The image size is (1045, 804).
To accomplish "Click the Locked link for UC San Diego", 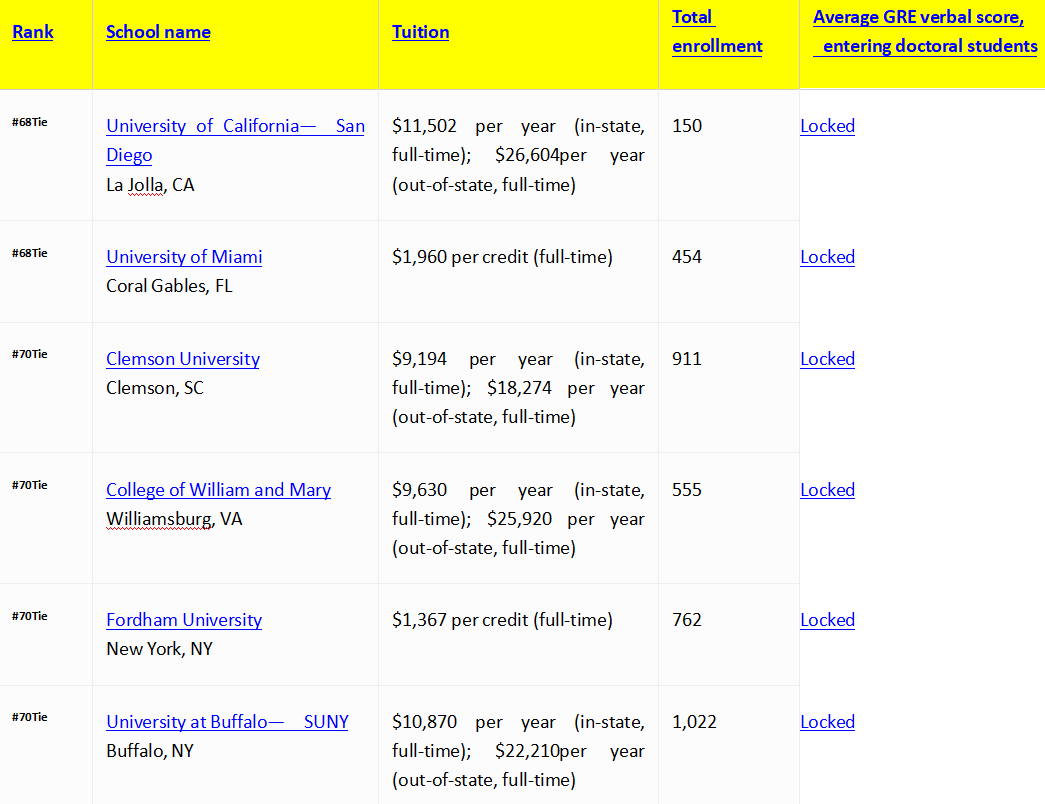I will [x=827, y=126].
